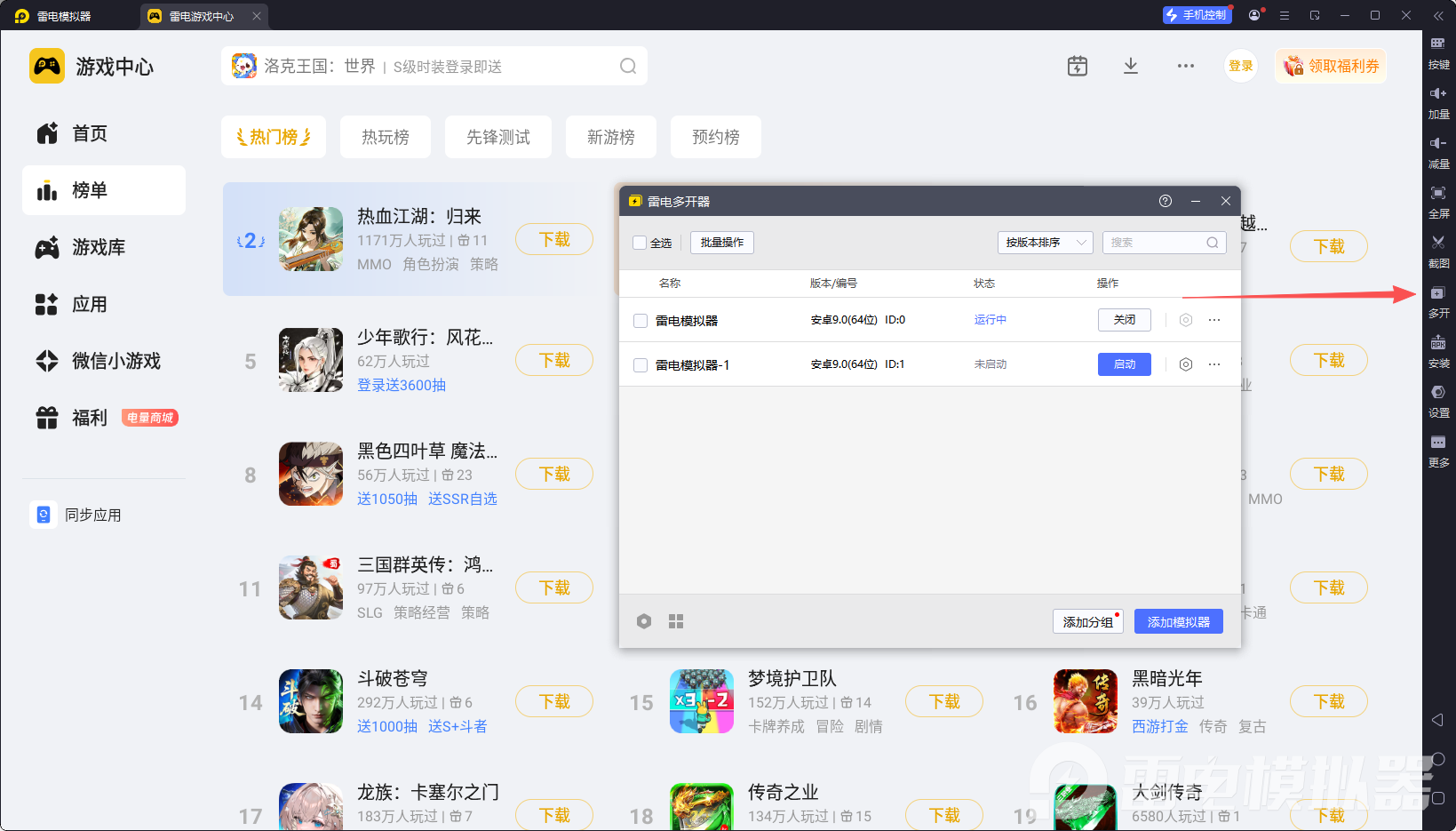Check the box for 雷电模拟器-1 row
1456x831 pixels.
point(640,365)
